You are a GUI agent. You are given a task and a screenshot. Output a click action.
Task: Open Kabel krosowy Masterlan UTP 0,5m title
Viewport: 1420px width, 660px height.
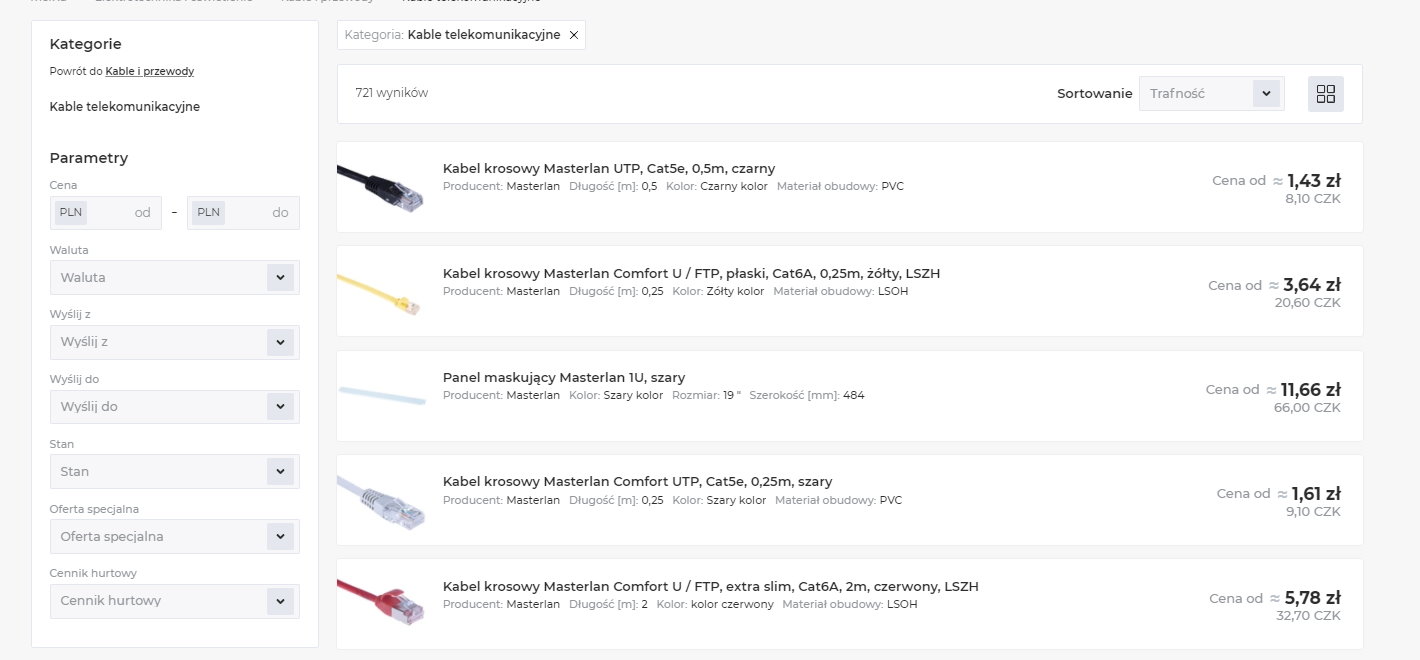609,169
